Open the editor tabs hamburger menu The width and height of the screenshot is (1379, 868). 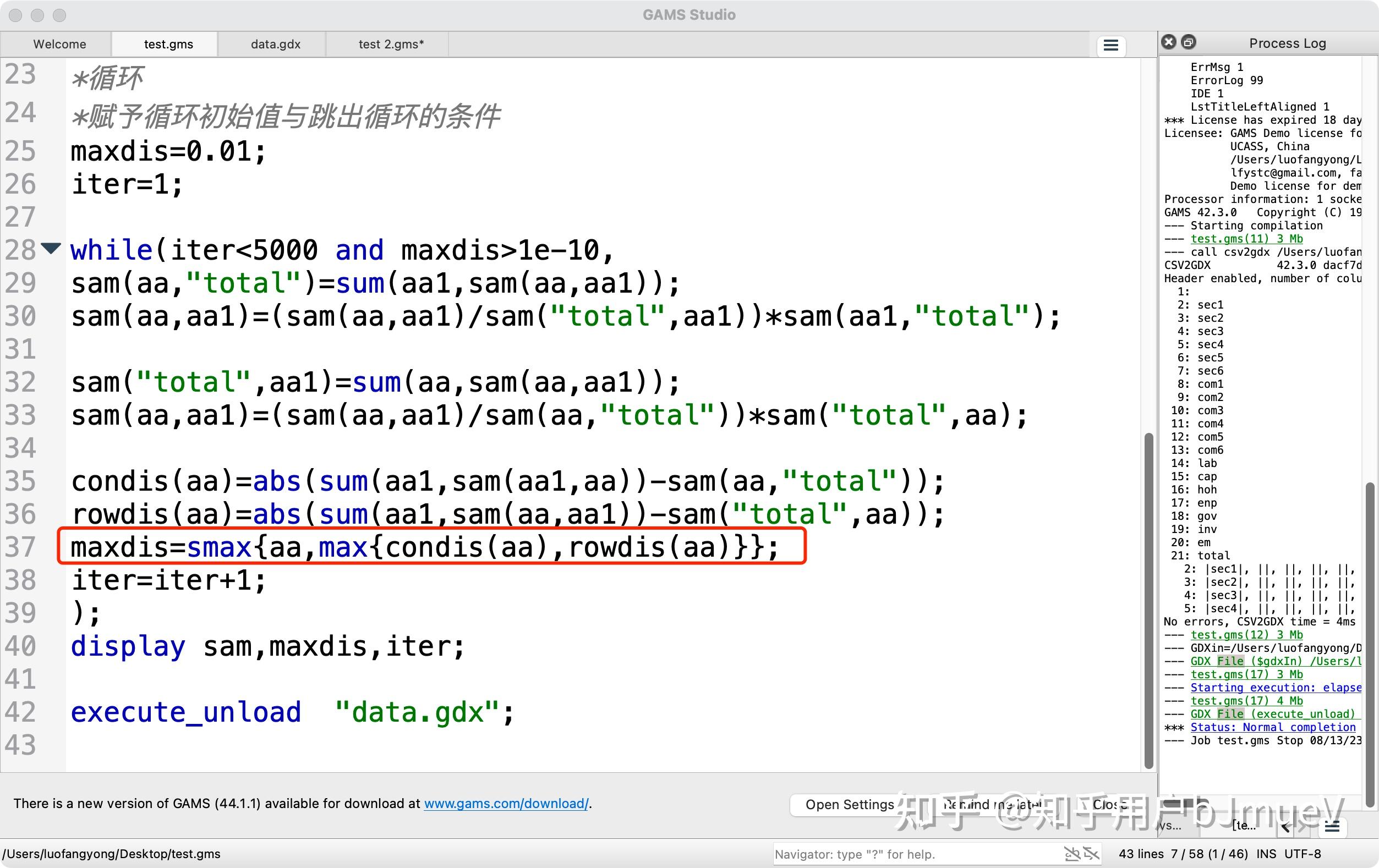click(1110, 45)
